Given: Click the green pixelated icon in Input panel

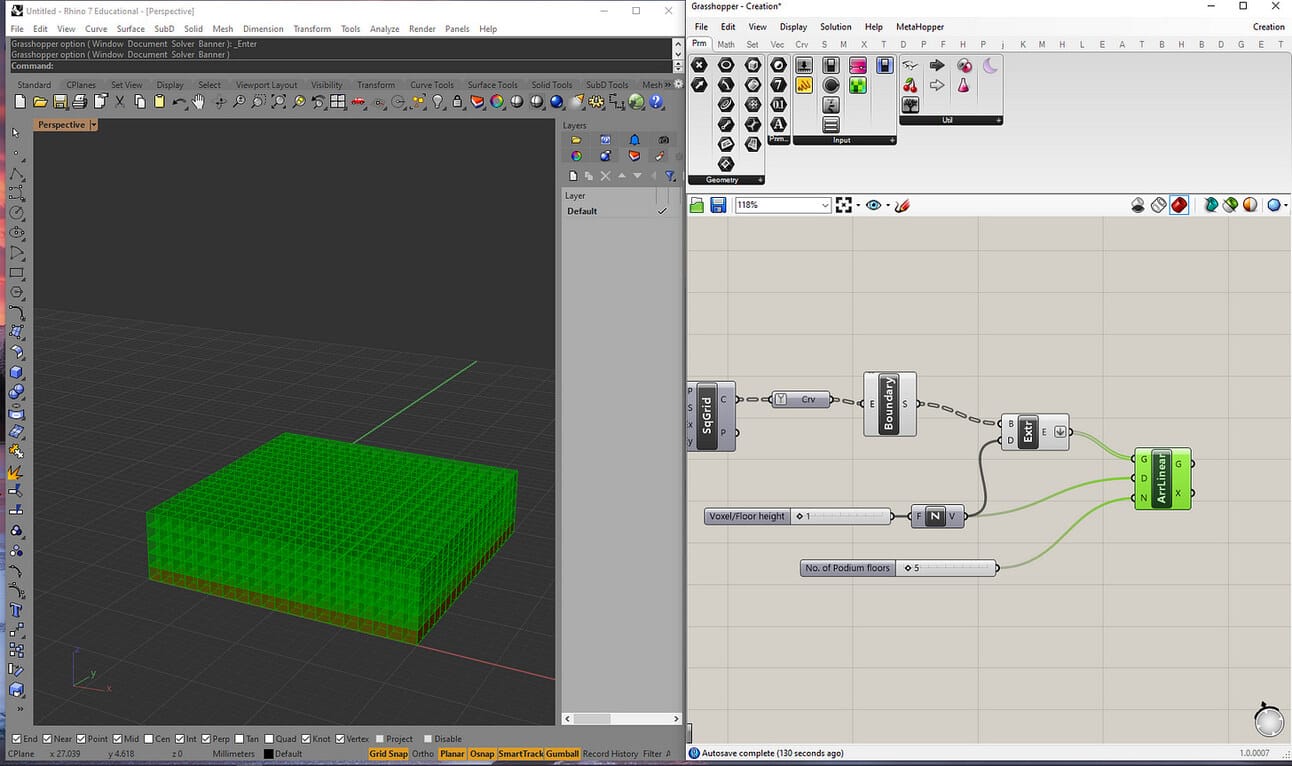Looking at the screenshot, I should pos(858,85).
